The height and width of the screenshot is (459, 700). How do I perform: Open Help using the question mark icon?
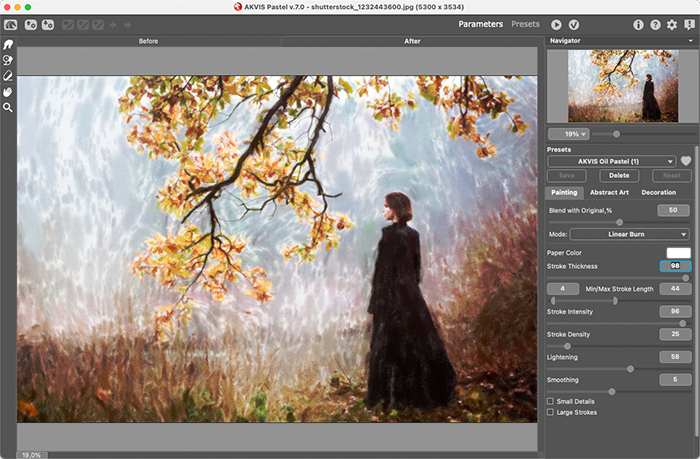point(654,23)
